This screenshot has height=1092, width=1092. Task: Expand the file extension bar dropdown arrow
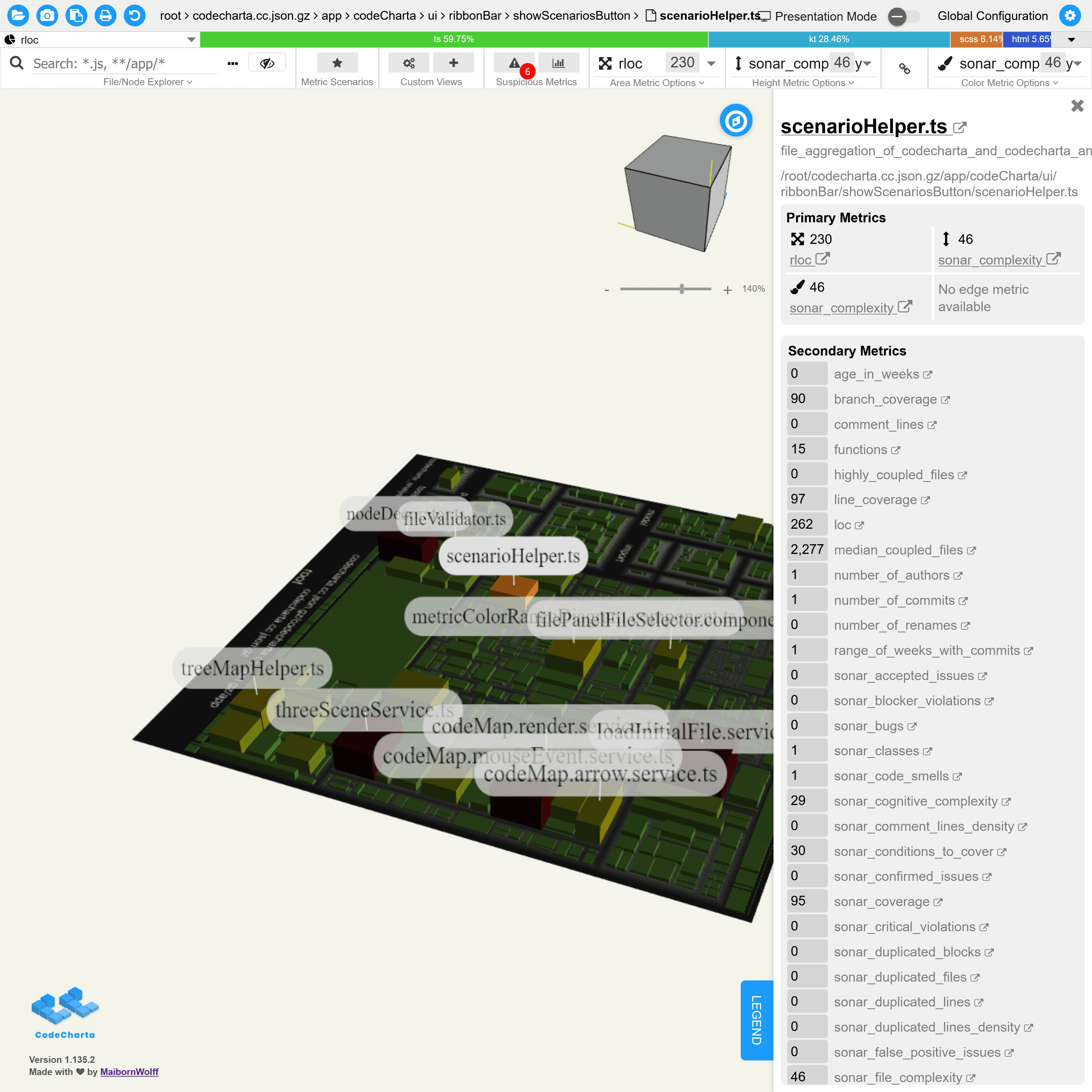tap(1071, 39)
